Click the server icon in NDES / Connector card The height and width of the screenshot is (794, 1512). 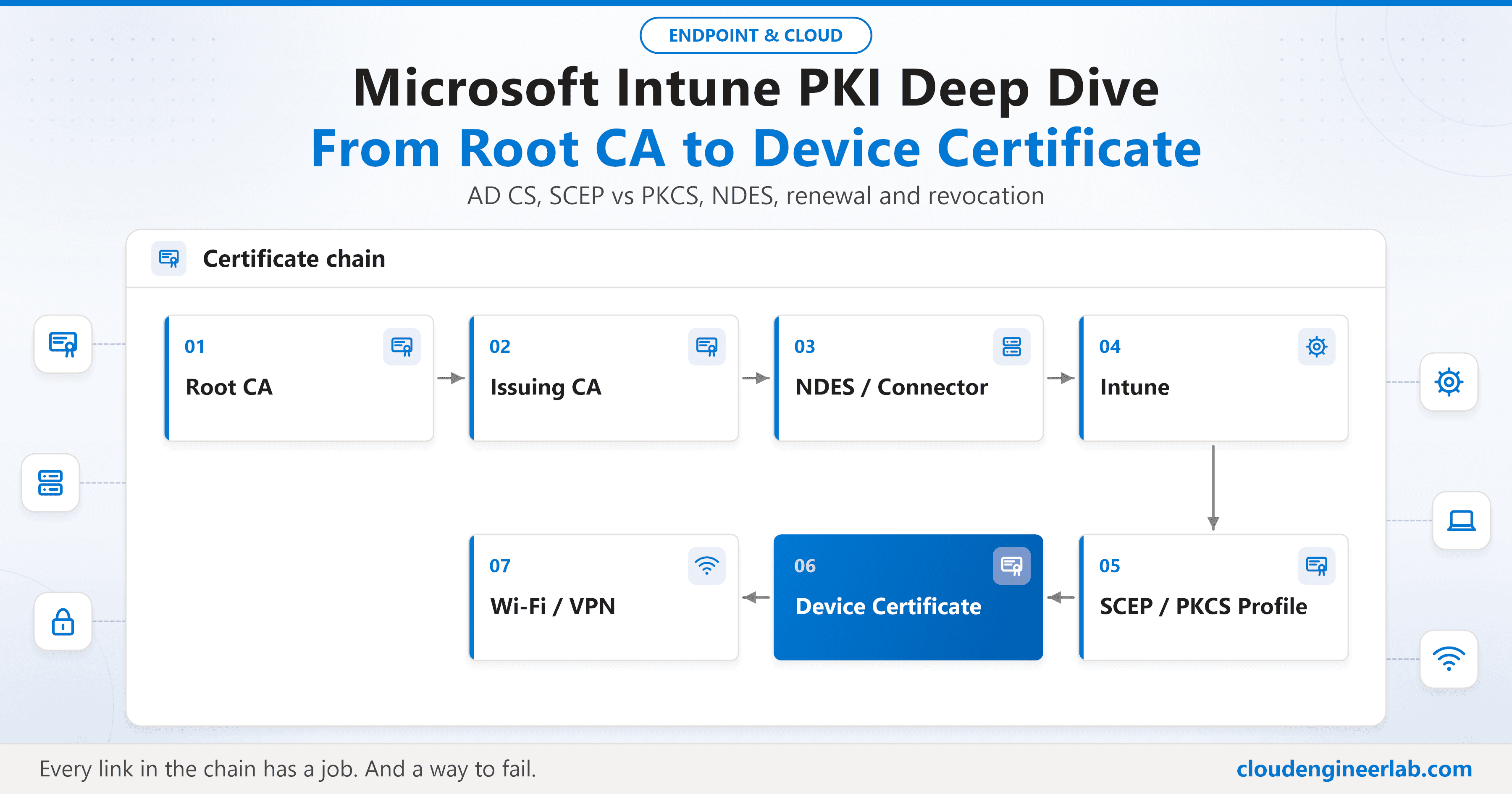pos(1012,347)
